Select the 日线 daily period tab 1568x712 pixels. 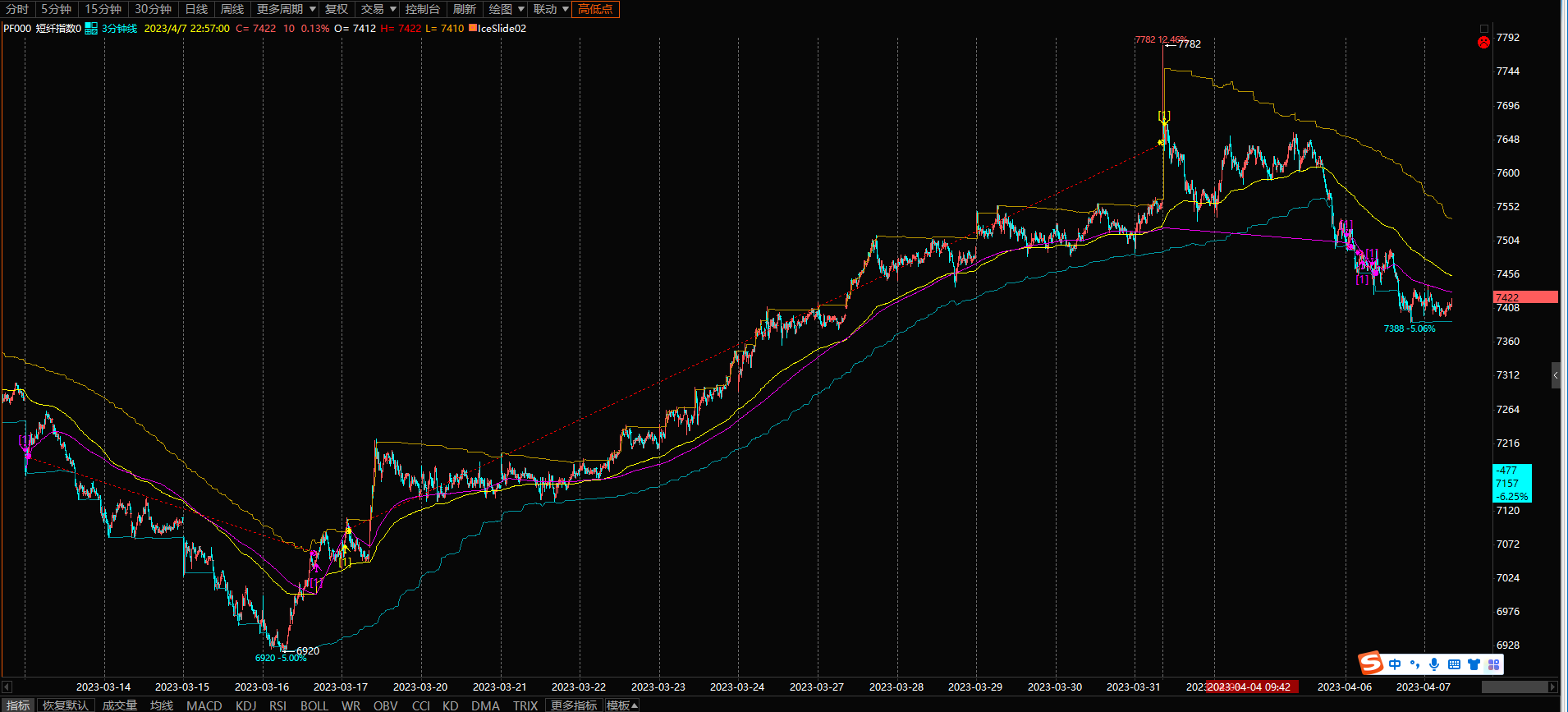coord(196,9)
